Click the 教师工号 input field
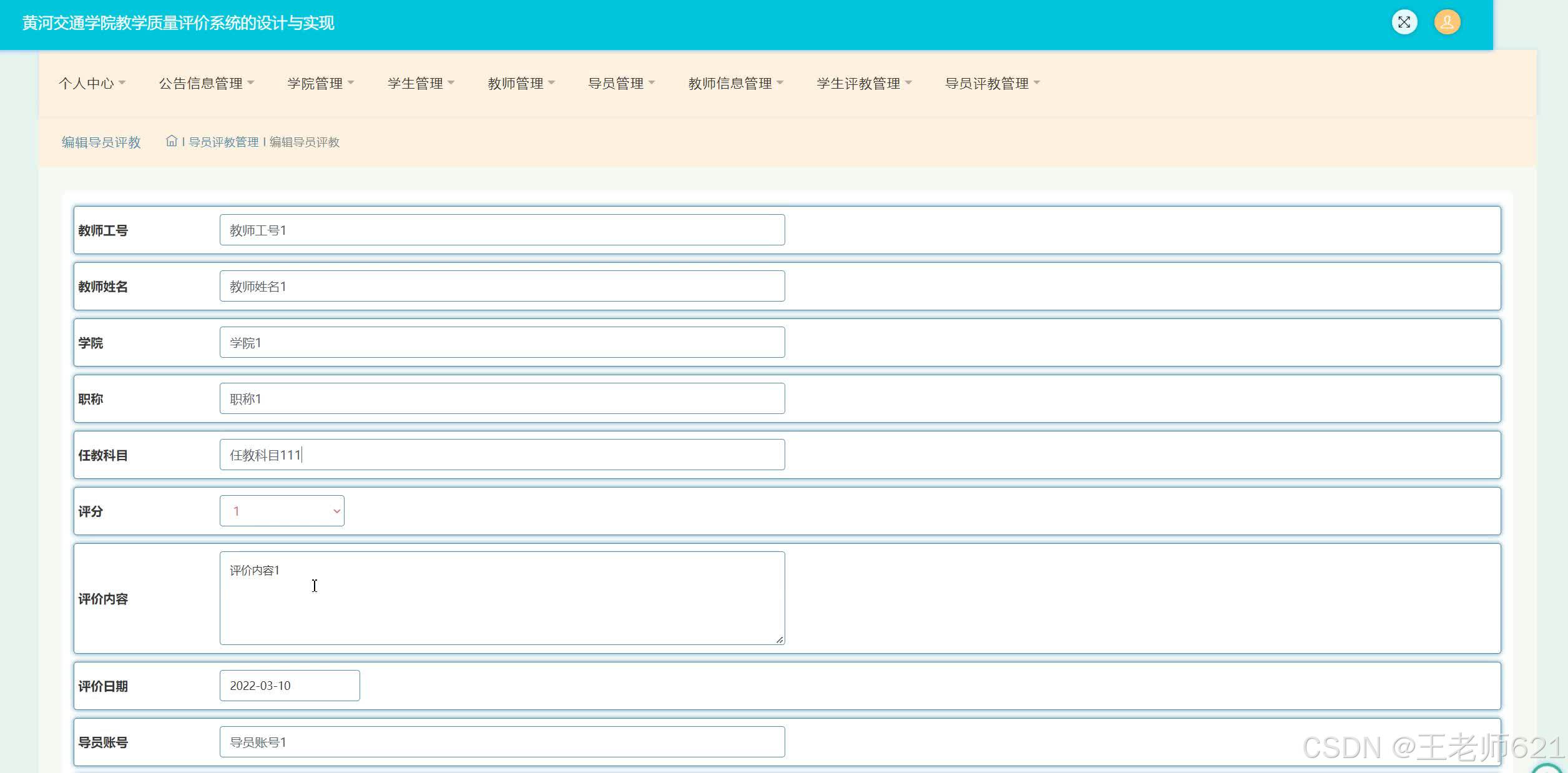 [x=502, y=230]
